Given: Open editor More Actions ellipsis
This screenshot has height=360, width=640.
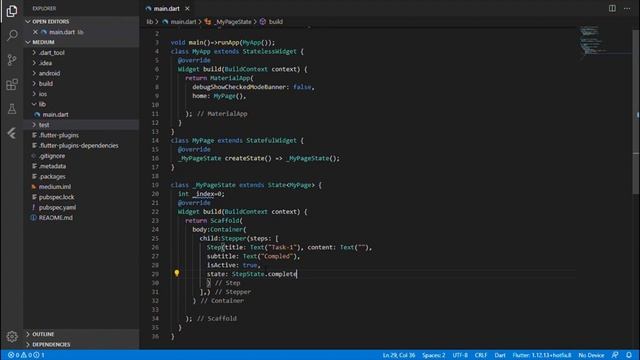Looking at the screenshot, I should pyautogui.click(x=627, y=8).
